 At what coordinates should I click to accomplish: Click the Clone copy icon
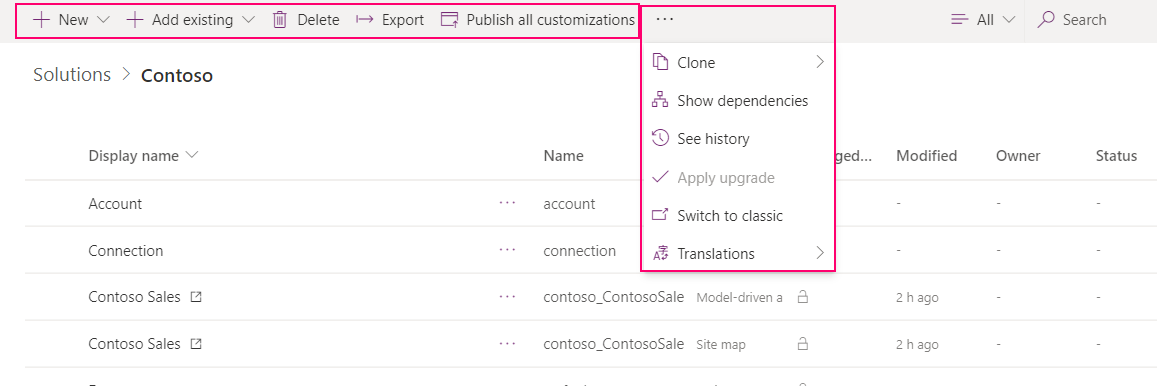pyautogui.click(x=660, y=63)
